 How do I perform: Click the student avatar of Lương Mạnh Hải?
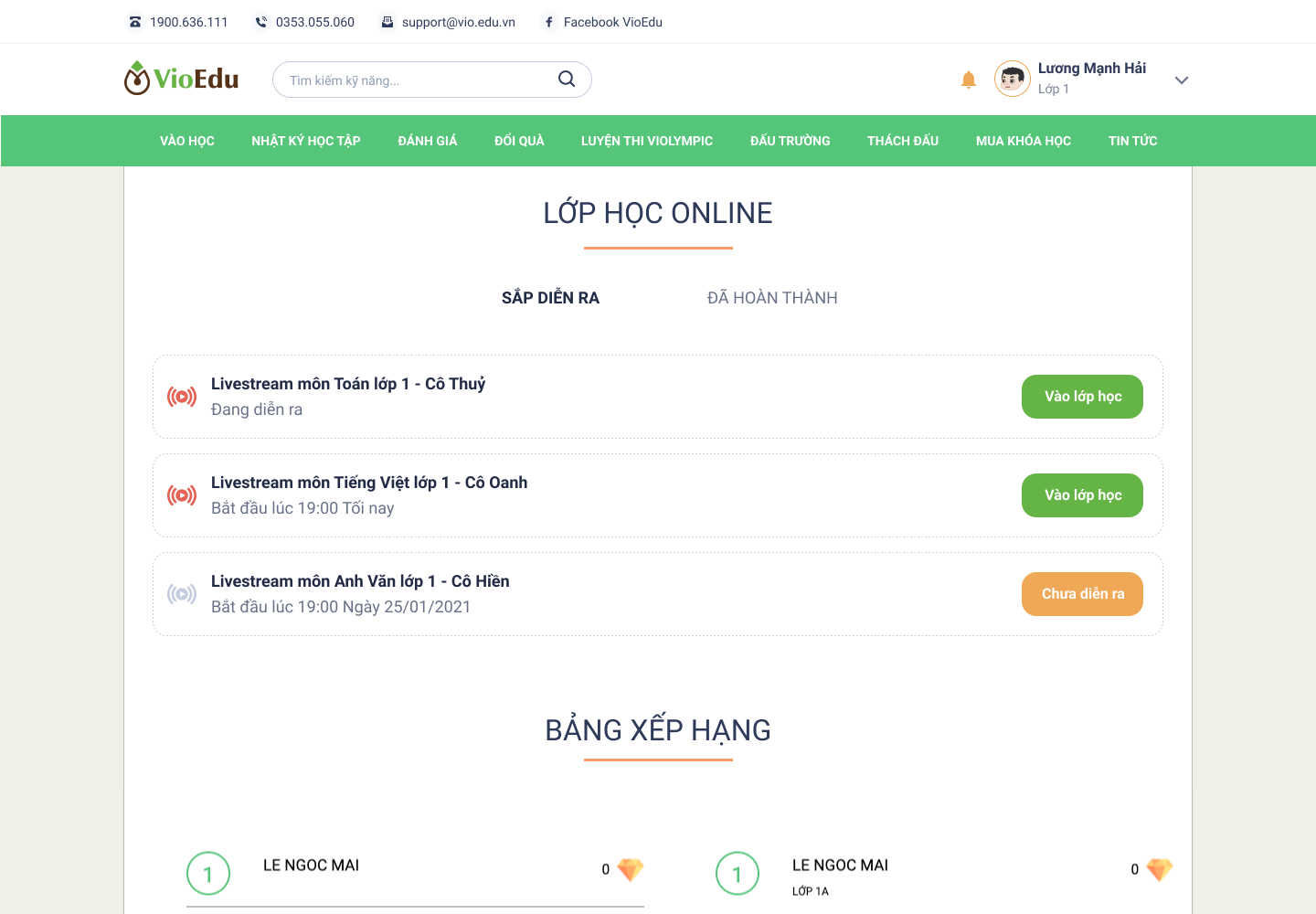tap(1012, 79)
